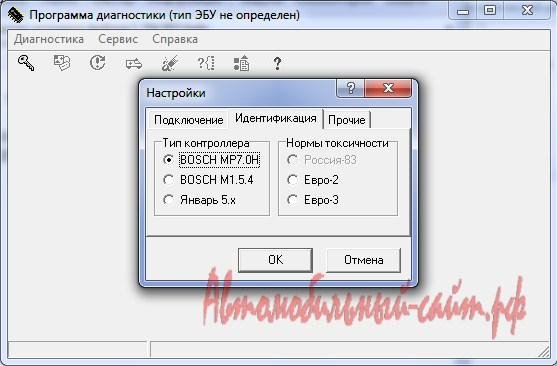Viewport: 557px width, 366px height.
Task: Click the car-shaped toolbar icon
Action: 134,64
